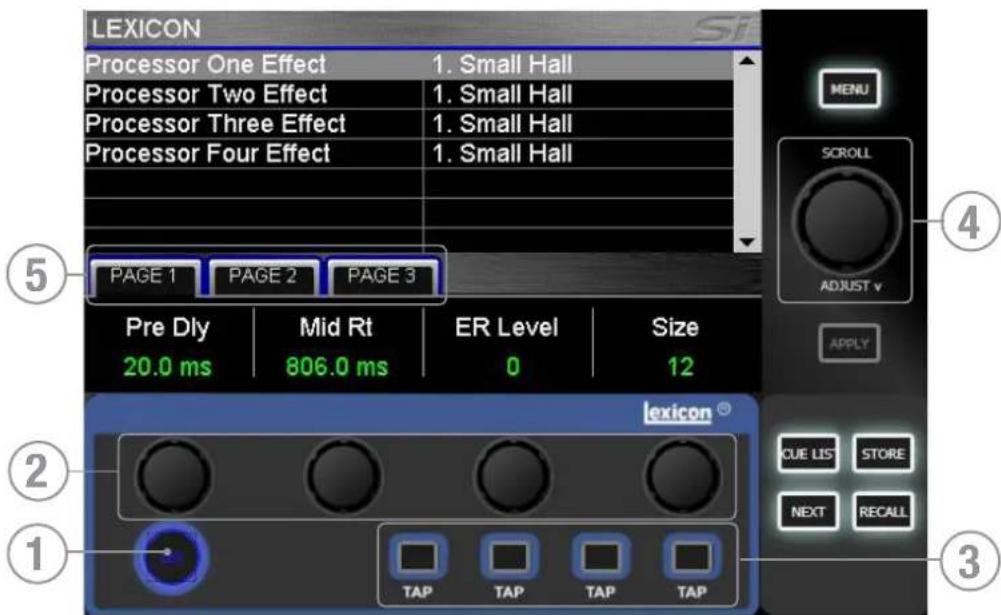Click the Pre Dly 20.0 ms value
Screen dimensions: 1001x615
pos(167,367)
